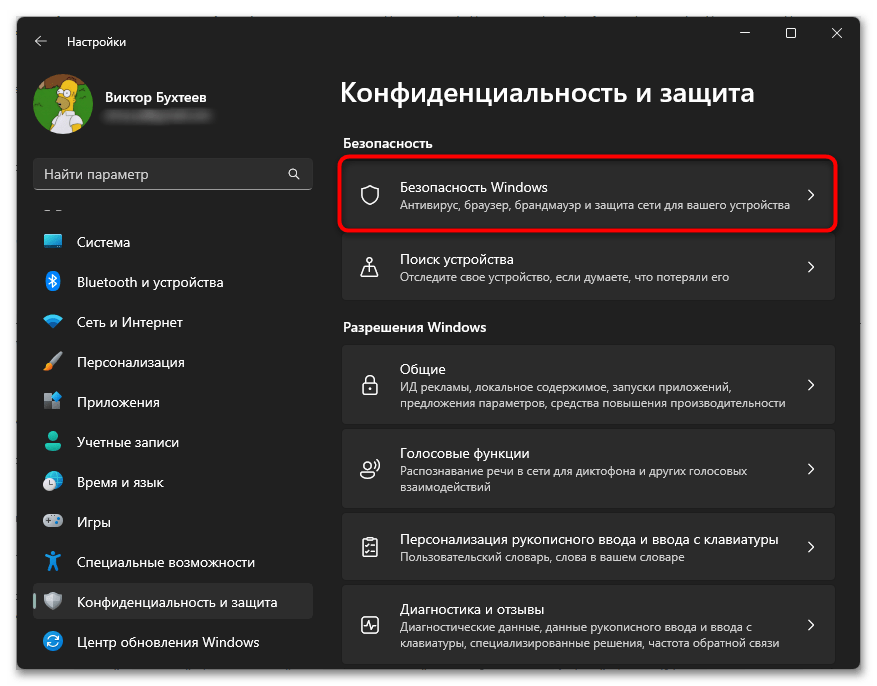Screen dimensions: 877x686
Task: Open Общие permissions card
Action: click(x=588, y=385)
